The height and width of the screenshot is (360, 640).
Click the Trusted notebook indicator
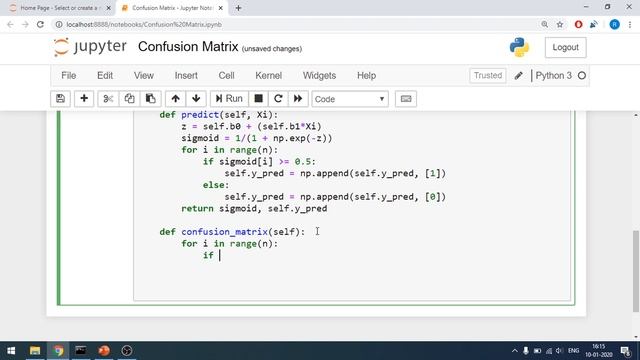click(x=488, y=76)
